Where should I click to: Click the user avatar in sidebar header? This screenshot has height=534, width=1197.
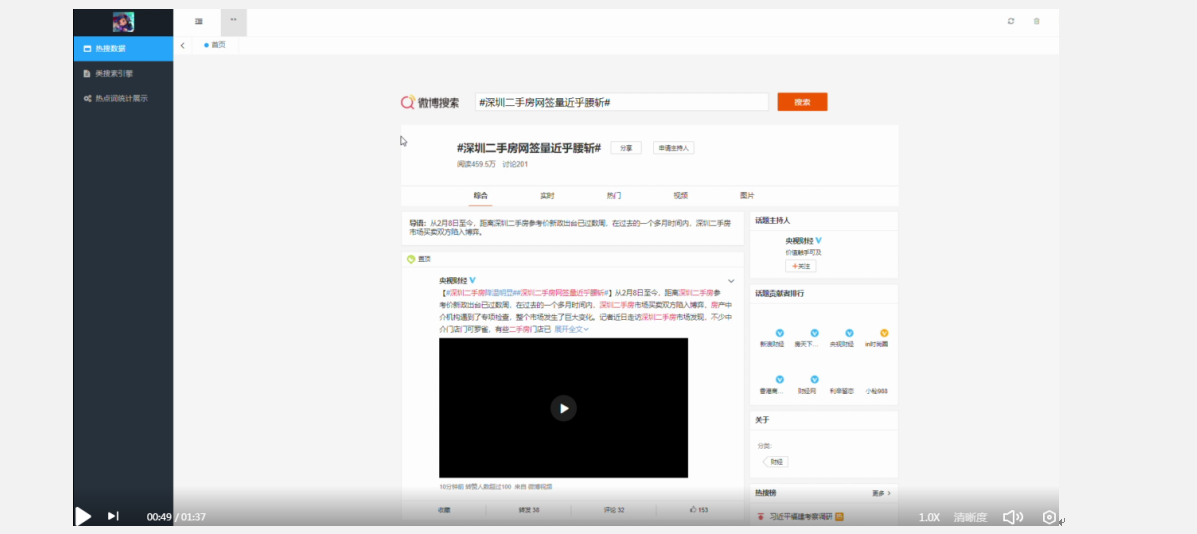[x=123, y=22]
